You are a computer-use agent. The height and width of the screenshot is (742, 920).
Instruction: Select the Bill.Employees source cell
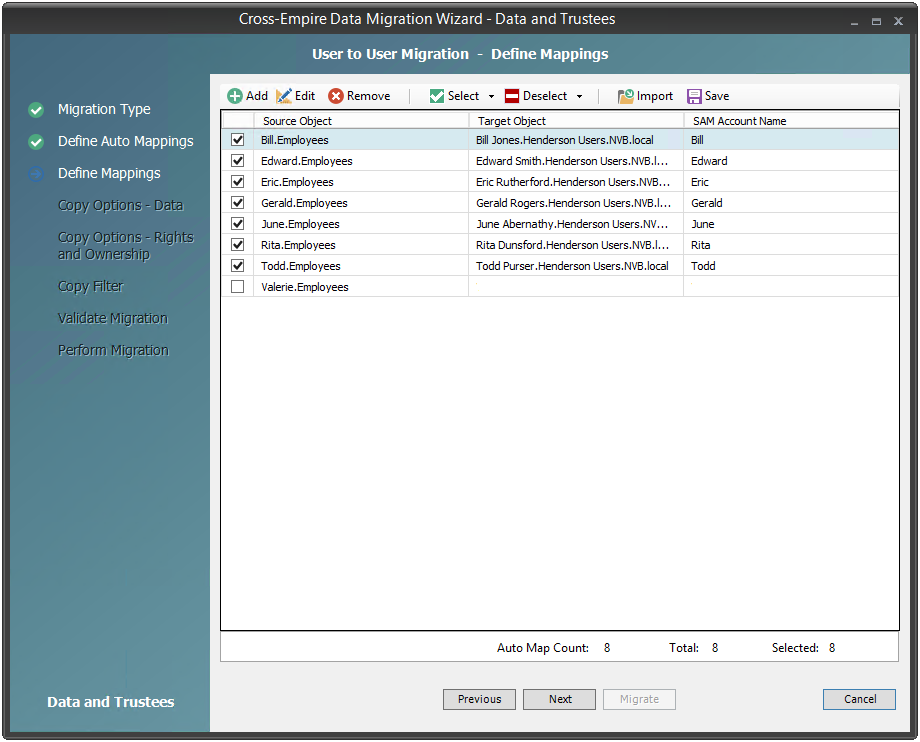coord(361,140)
